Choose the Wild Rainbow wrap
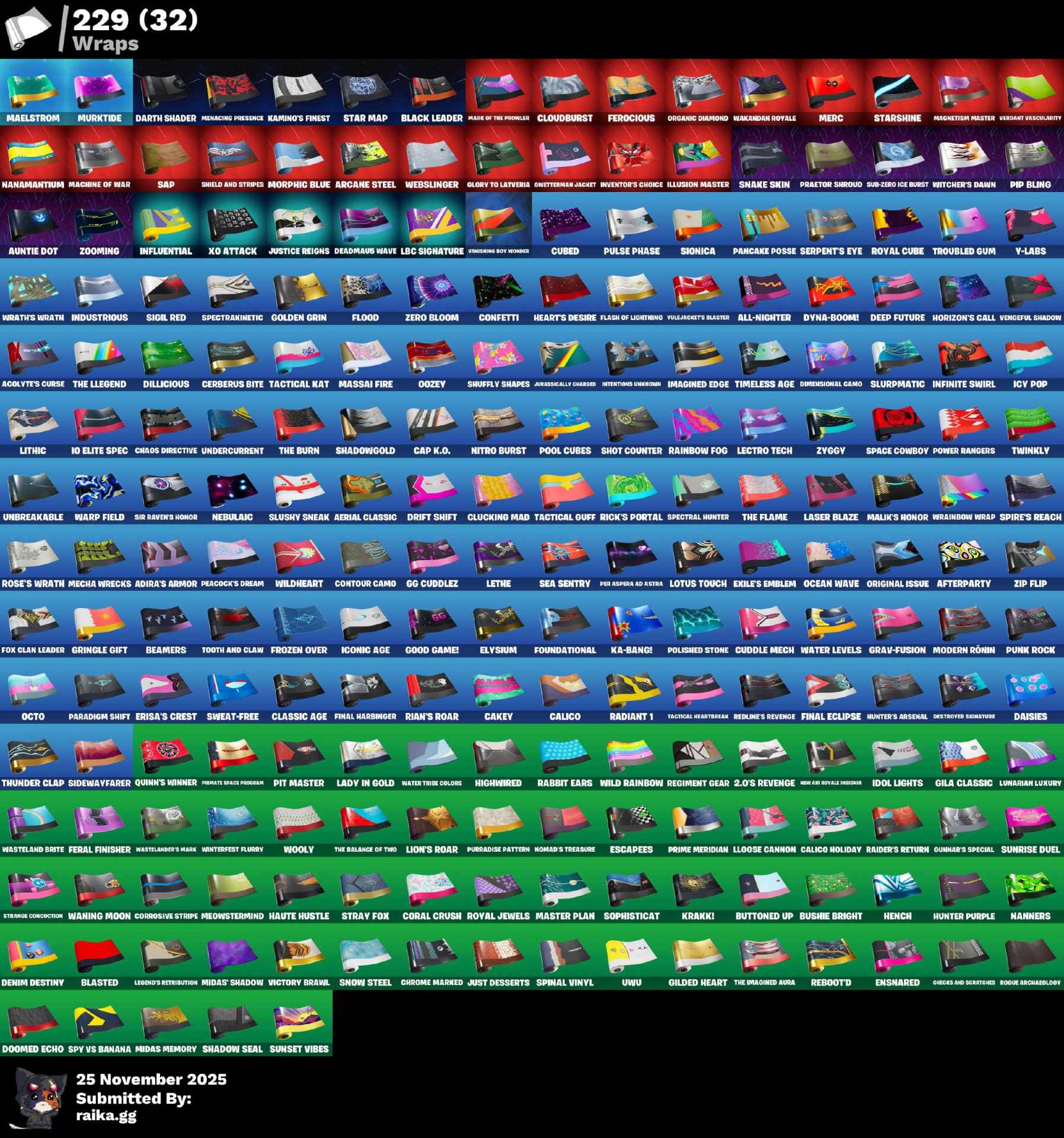Screen dimensions: 1064x1138 point(631,757)
